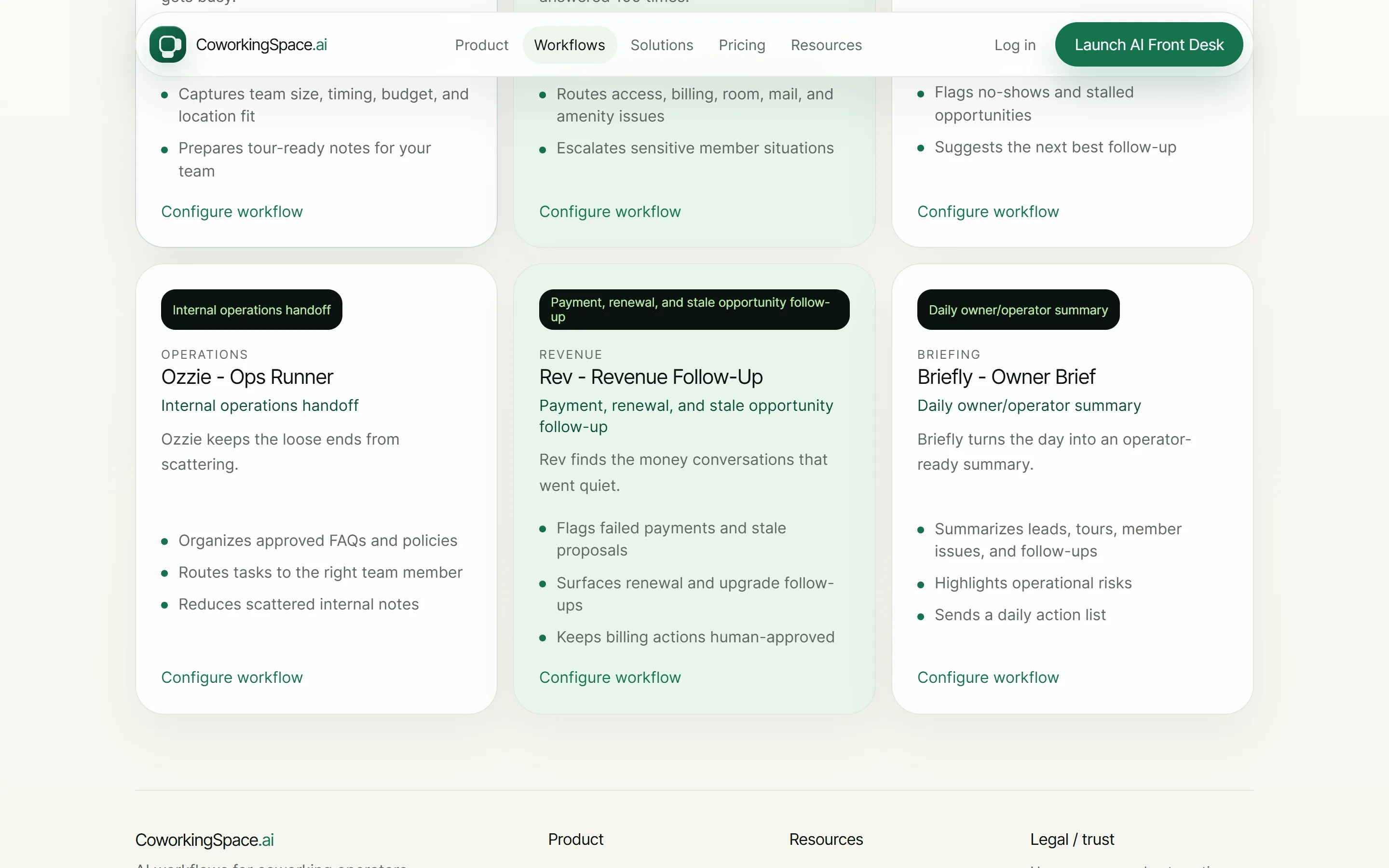Open the CoworkingSpace.ai home link in navbar

(238, 44)
